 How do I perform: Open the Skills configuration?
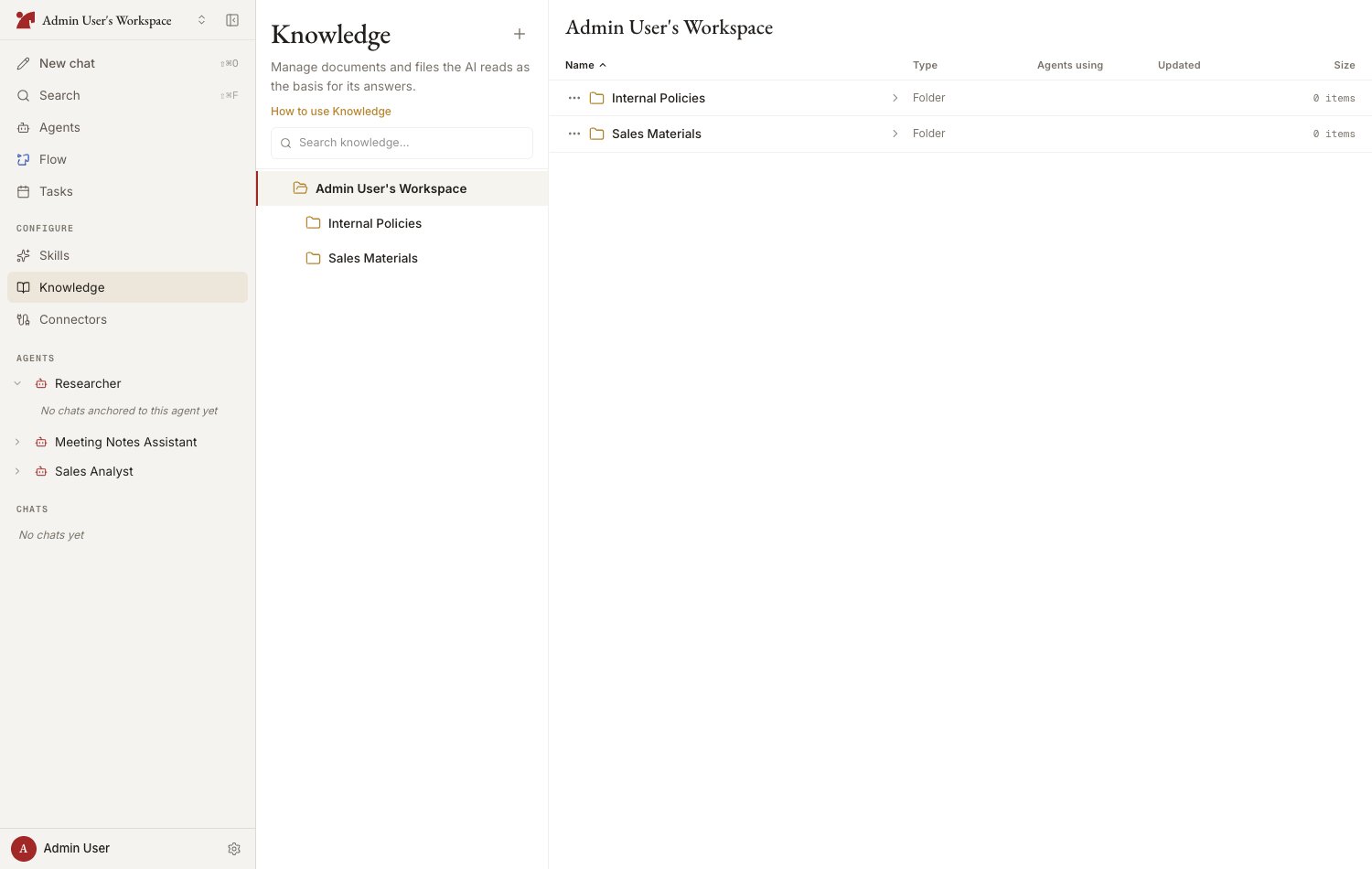tap(127, 255)
